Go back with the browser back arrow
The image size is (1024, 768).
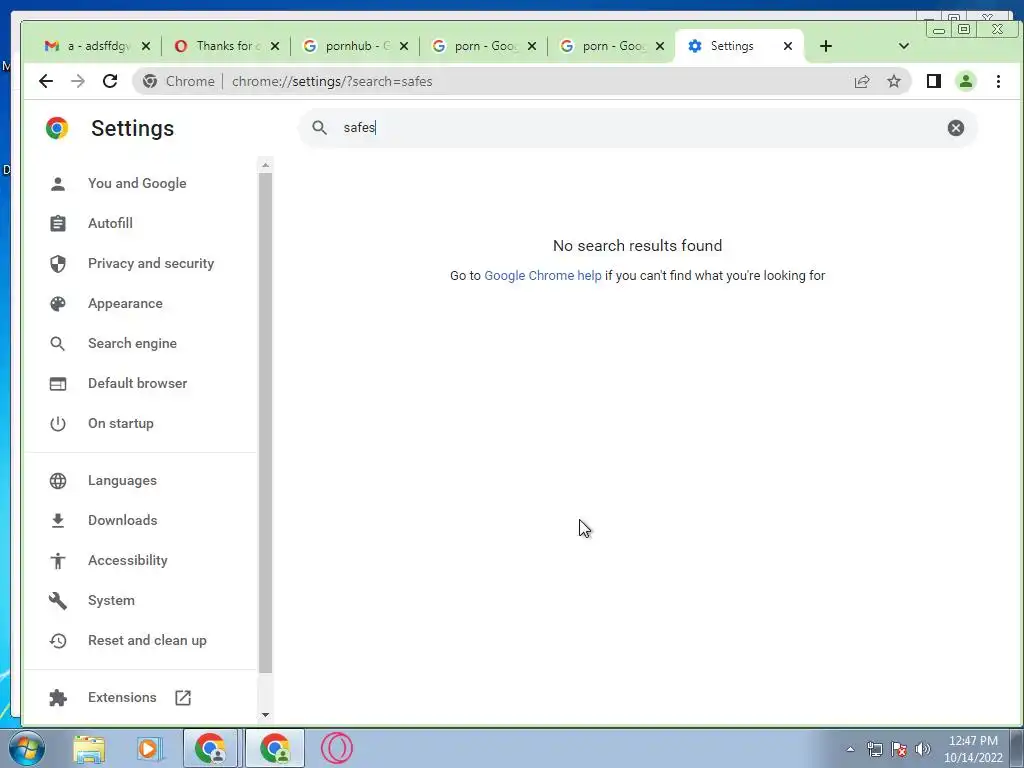pos(46,81)
